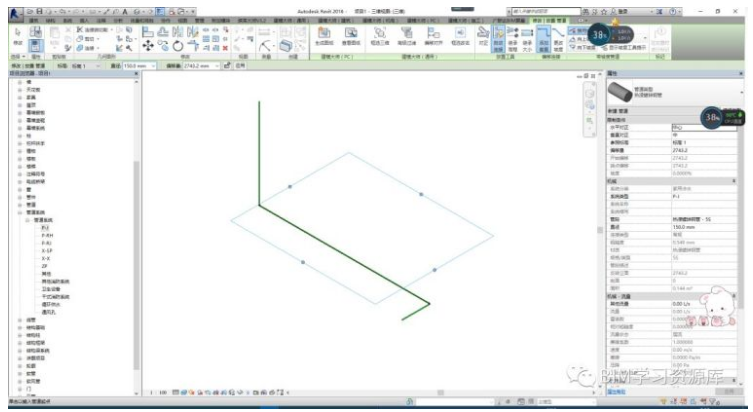
Task: Toggle the Inherit Size option
Action: pyautogui.click(x=527, y=38)
